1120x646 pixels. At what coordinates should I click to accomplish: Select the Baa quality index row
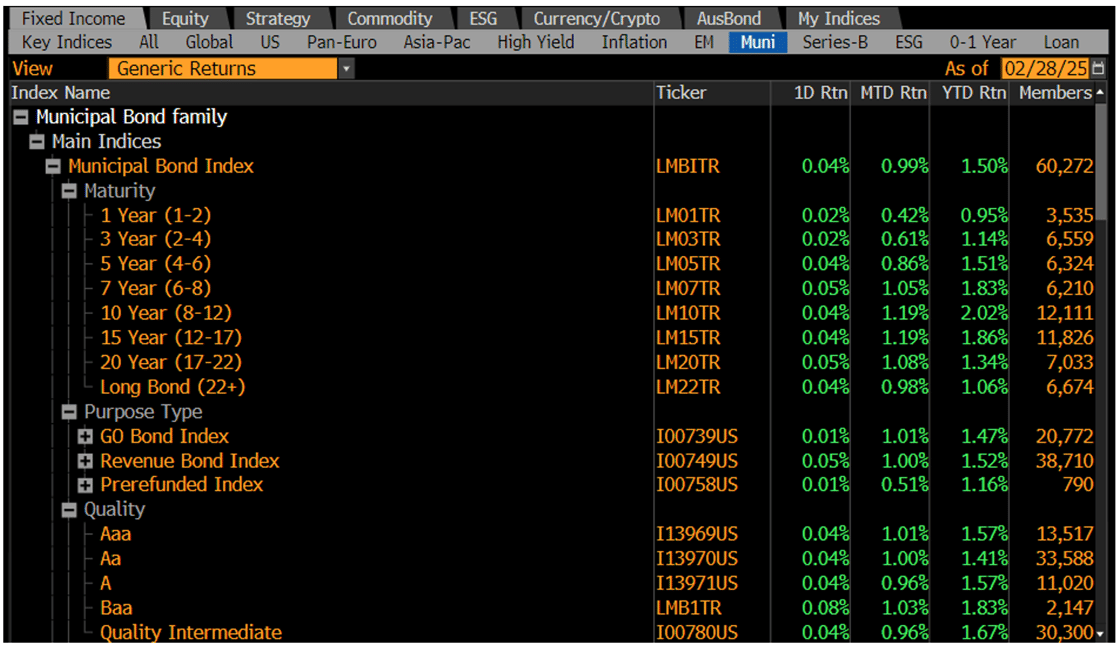click(x=115, y=607)
